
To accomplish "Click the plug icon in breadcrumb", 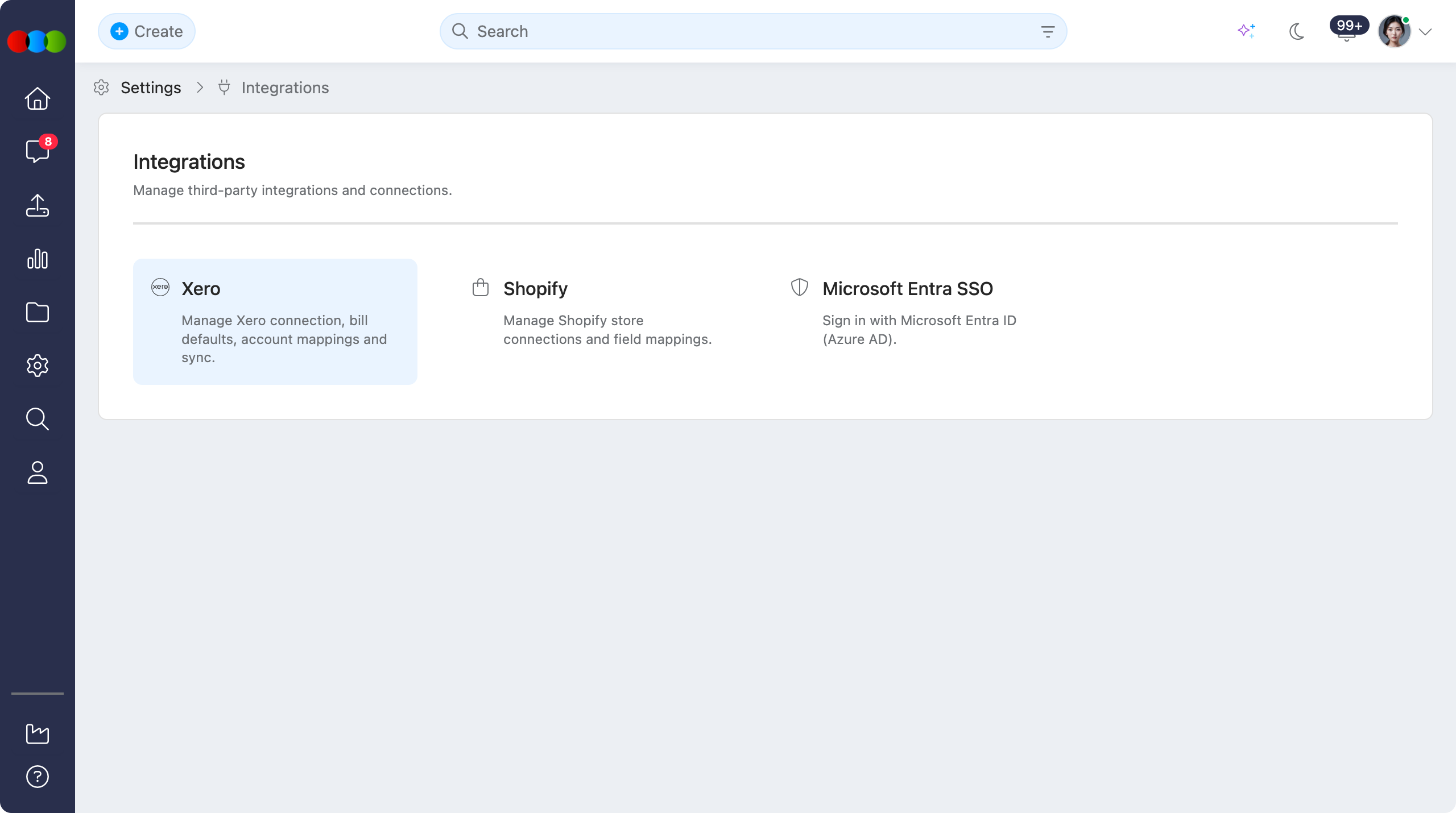I will (224, 87).
